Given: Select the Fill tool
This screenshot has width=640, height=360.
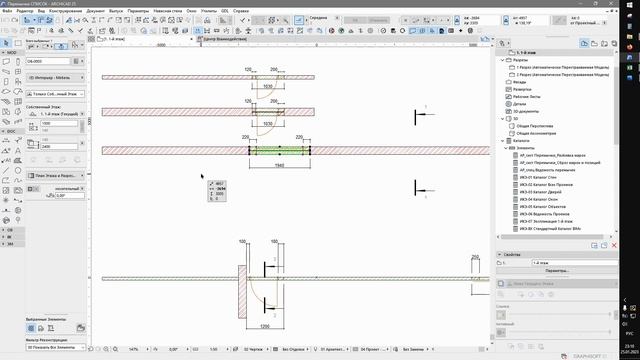Looking at the screenshot, I should tap(18, 160).
